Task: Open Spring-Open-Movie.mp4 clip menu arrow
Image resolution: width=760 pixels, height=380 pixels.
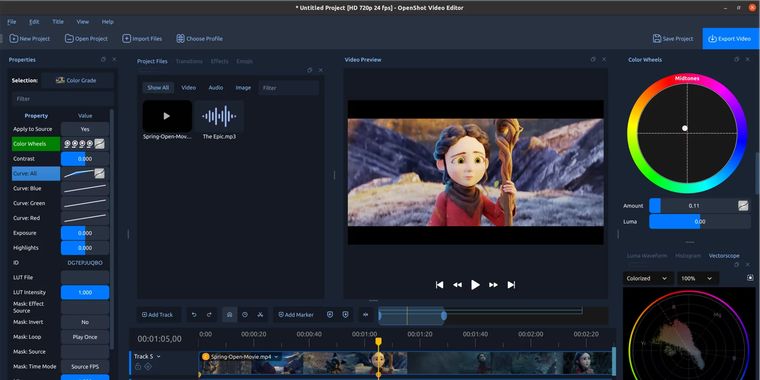Action: click(276, 357)
